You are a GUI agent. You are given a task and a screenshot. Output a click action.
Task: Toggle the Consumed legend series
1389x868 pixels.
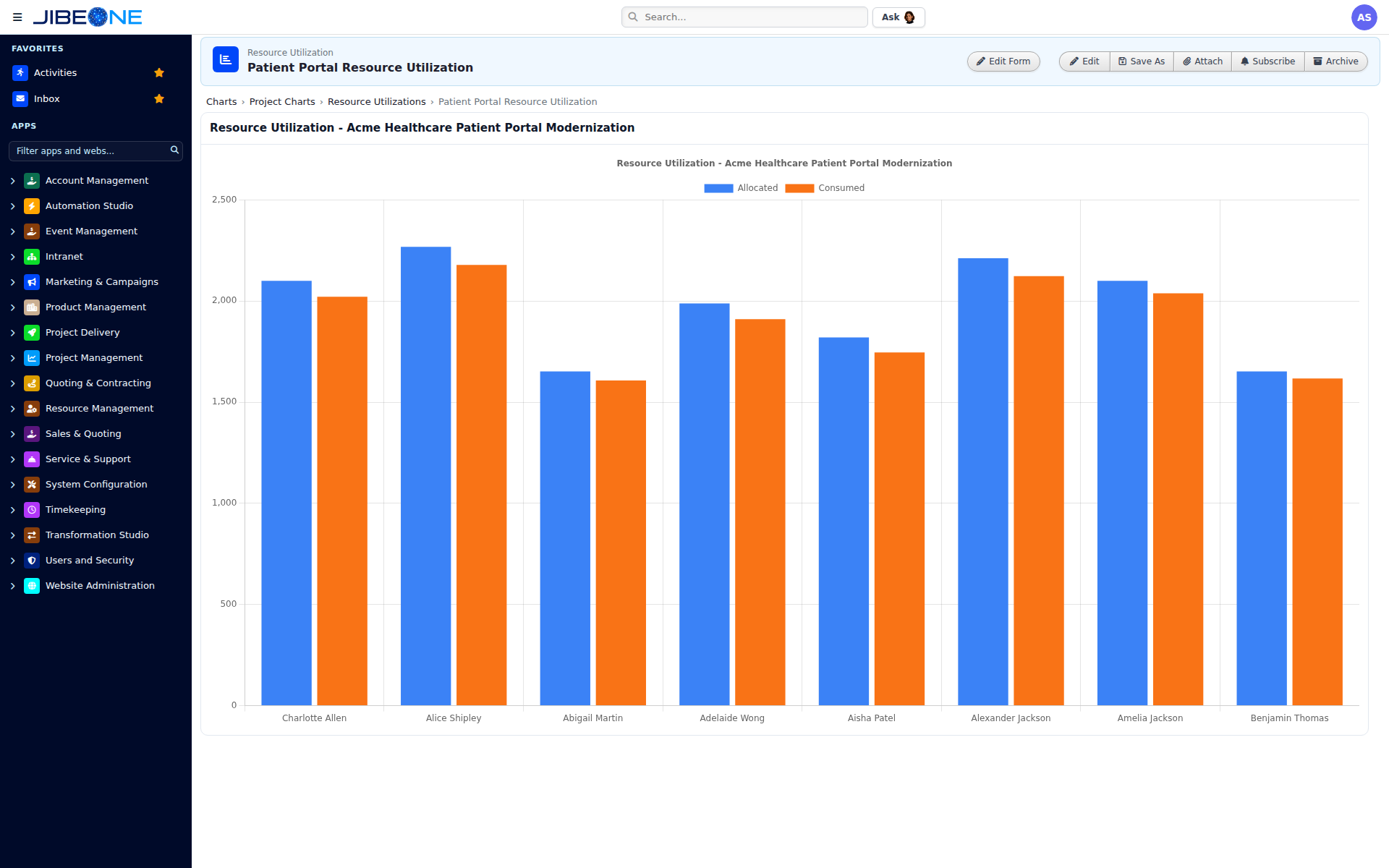tap(825, 188)
